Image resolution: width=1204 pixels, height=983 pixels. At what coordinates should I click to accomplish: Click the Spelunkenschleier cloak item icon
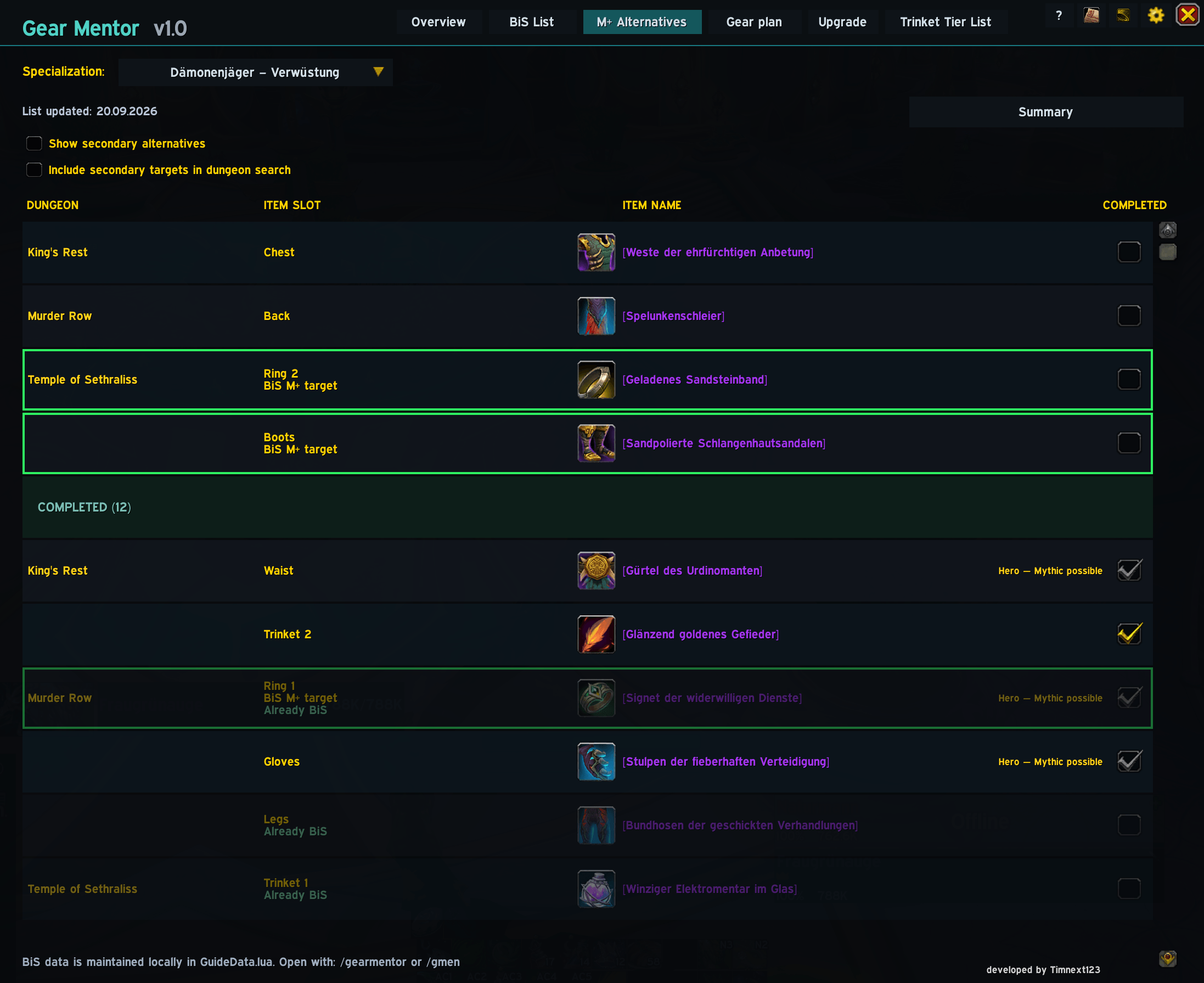596,316
